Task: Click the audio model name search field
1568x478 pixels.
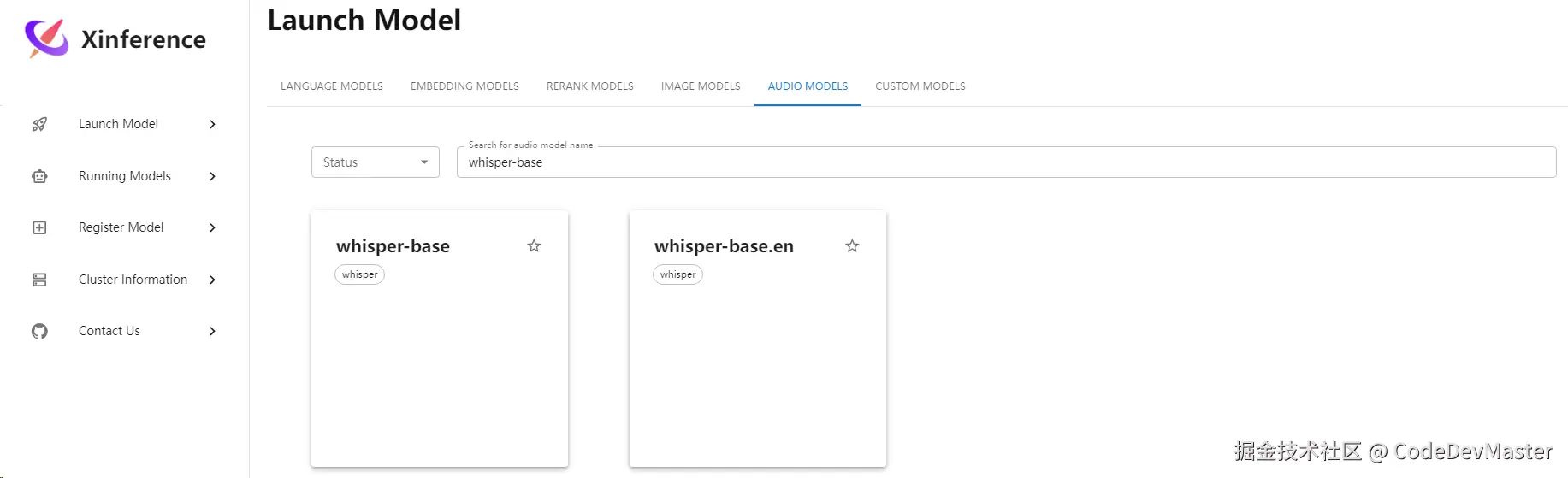Action: click(x=1006, y=162)
